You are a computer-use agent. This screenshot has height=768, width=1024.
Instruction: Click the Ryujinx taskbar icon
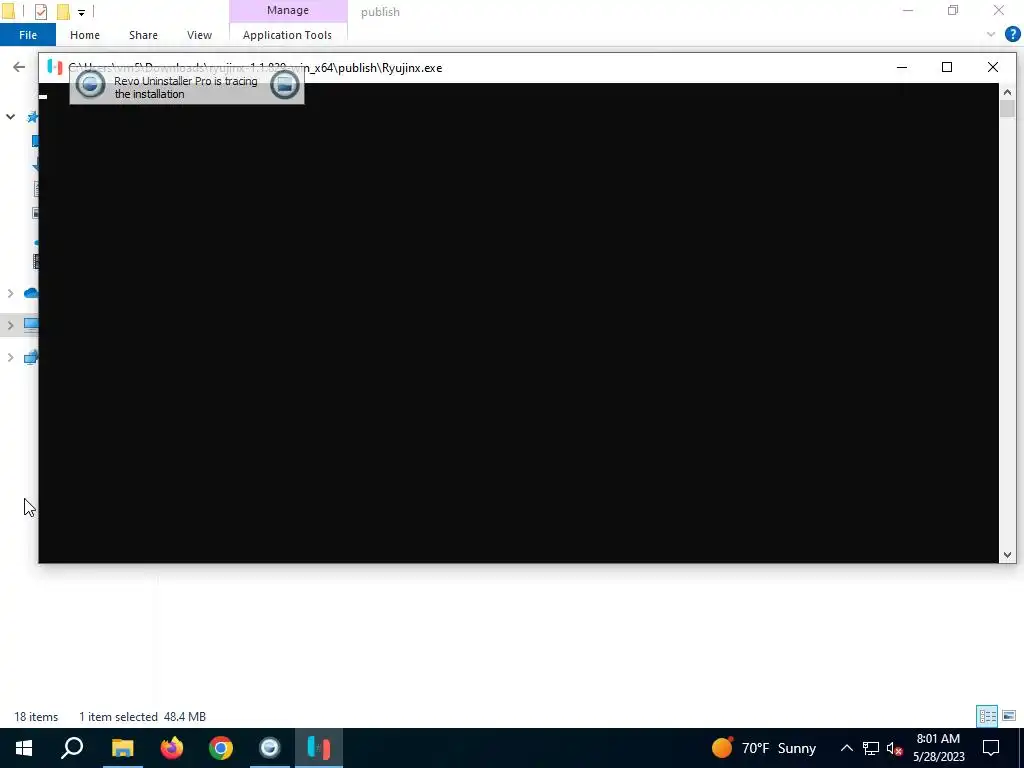point(319,748)
